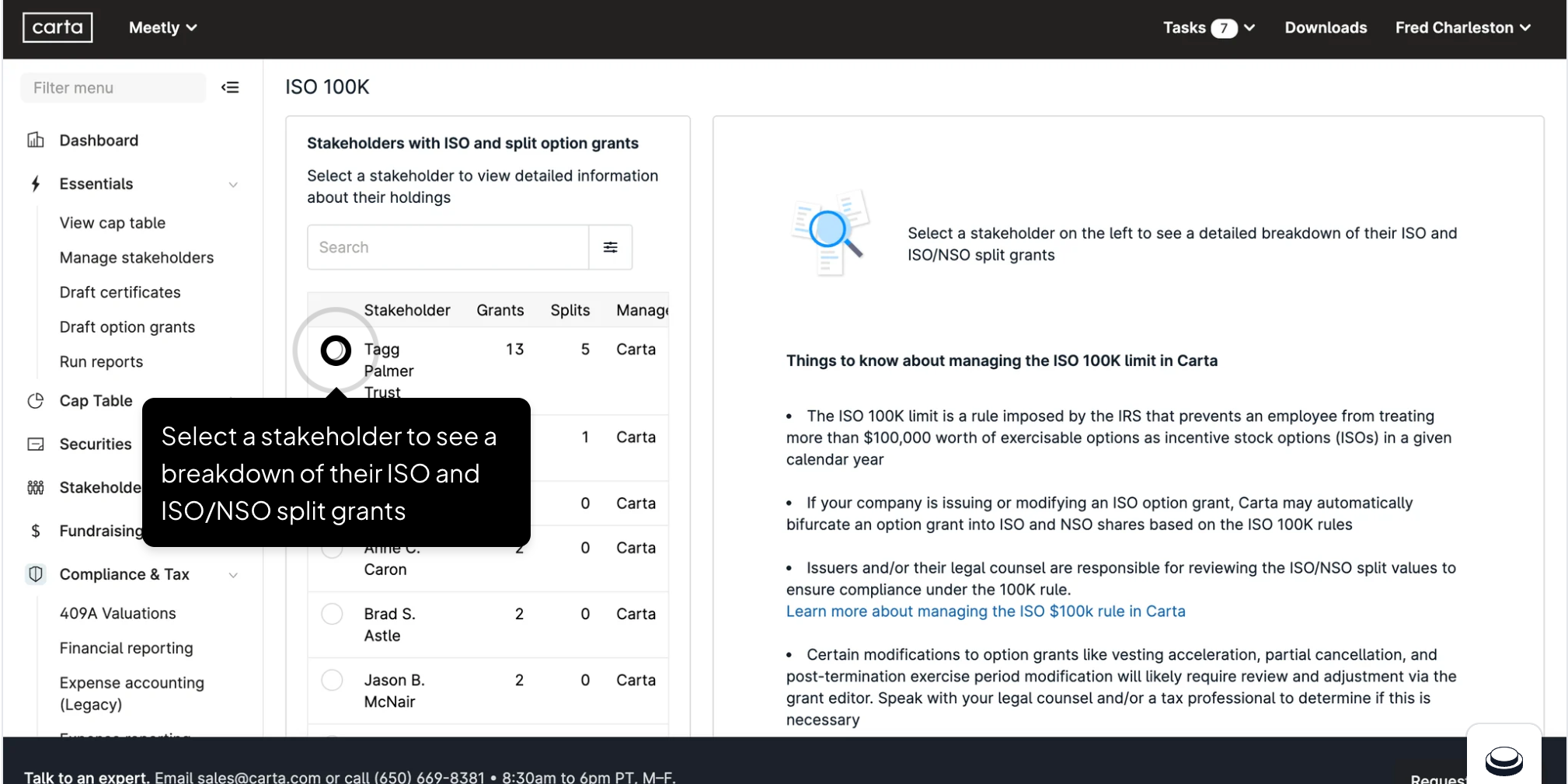Open the chat widget icon

1504,761
